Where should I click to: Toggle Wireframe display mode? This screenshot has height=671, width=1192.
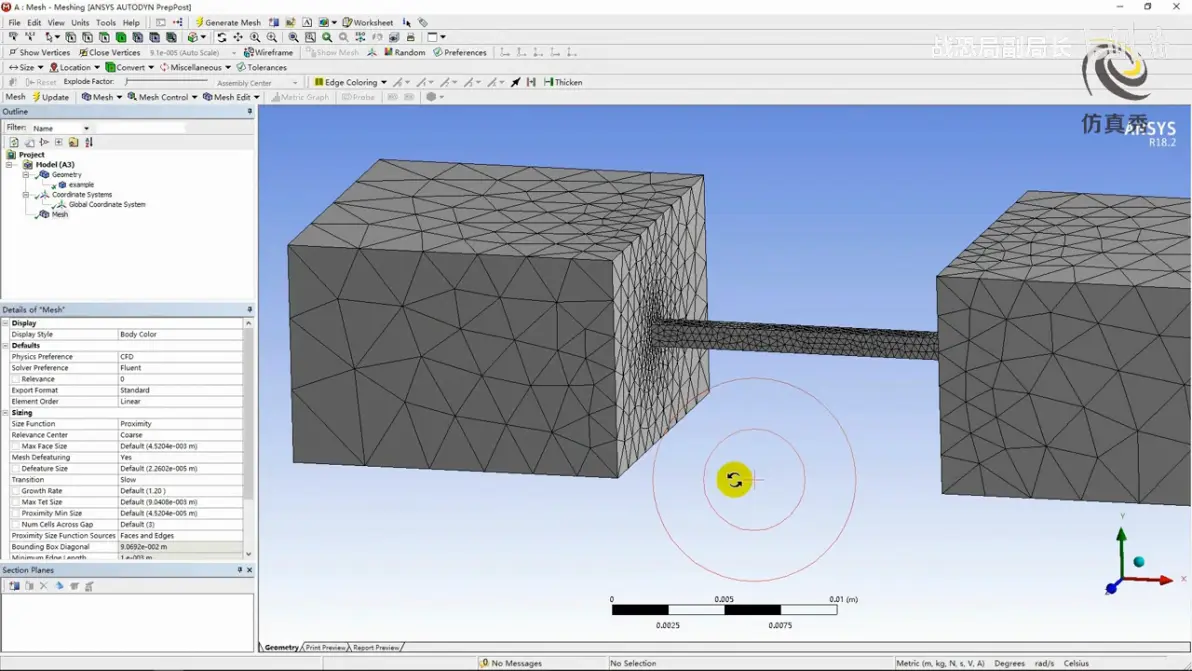[268, 52]
